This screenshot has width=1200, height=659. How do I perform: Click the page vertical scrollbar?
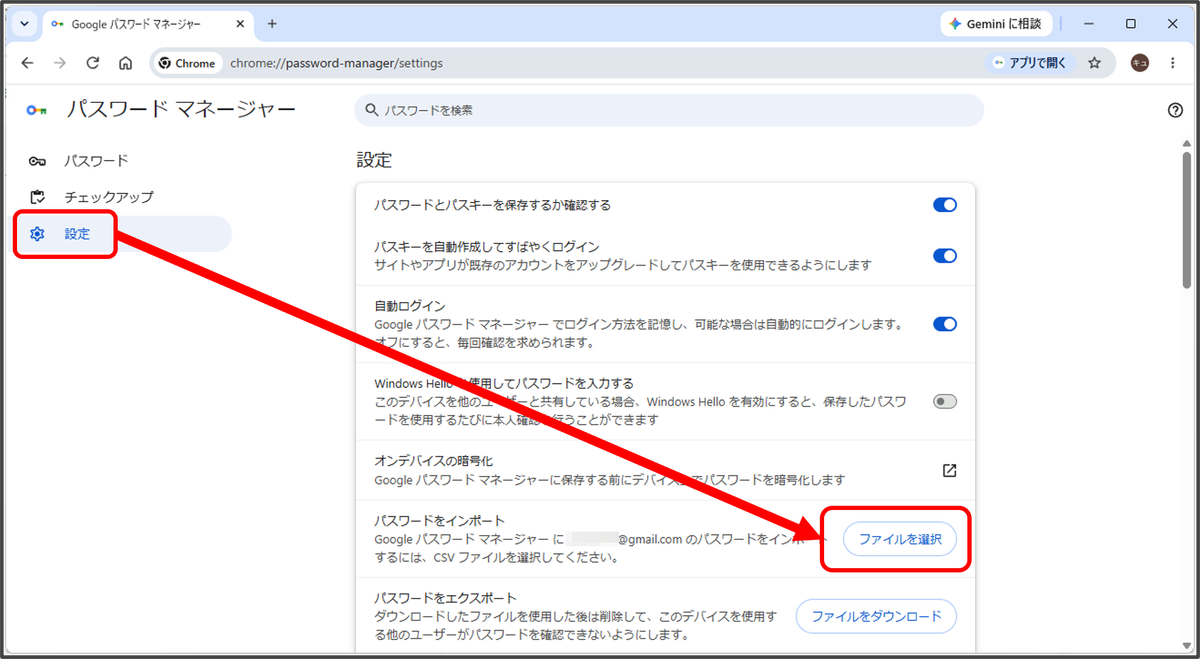(x=1187, y=220)
